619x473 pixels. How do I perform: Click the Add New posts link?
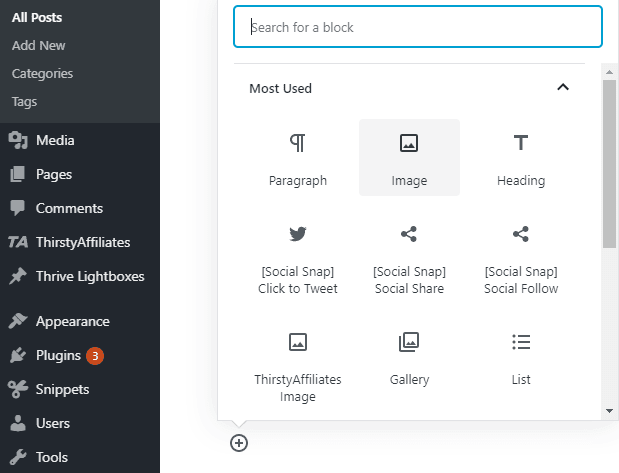coord(39,45)
